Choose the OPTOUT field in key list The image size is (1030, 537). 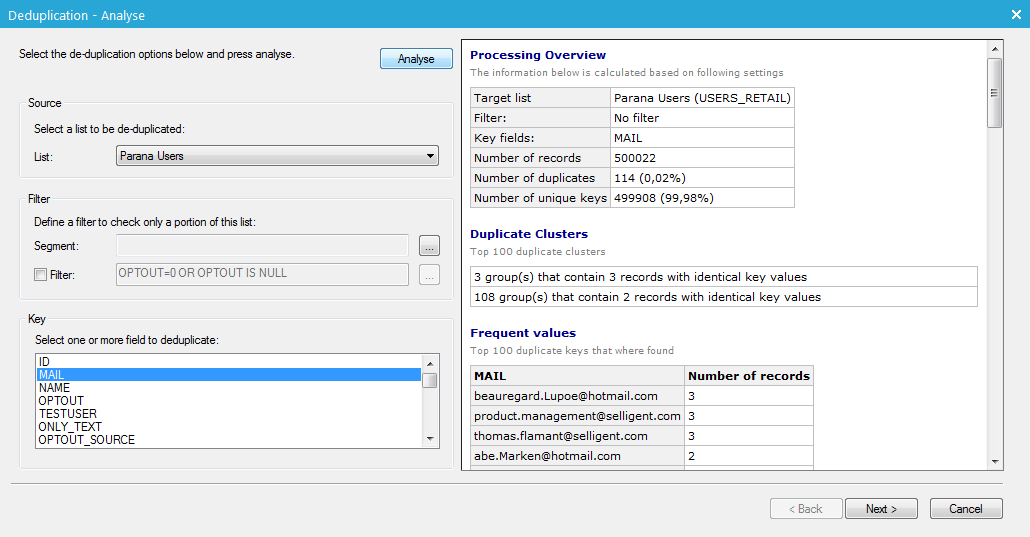61,401
